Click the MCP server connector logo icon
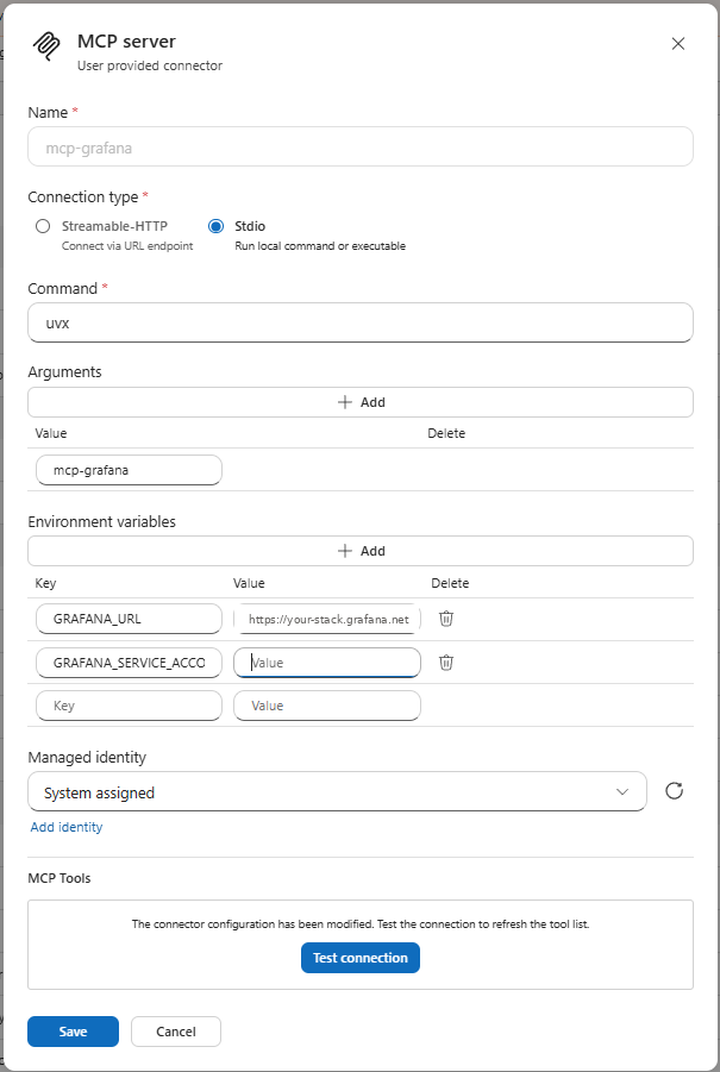Image resolution: width=720 pixels, height=1072 pixels. point(46,48)
